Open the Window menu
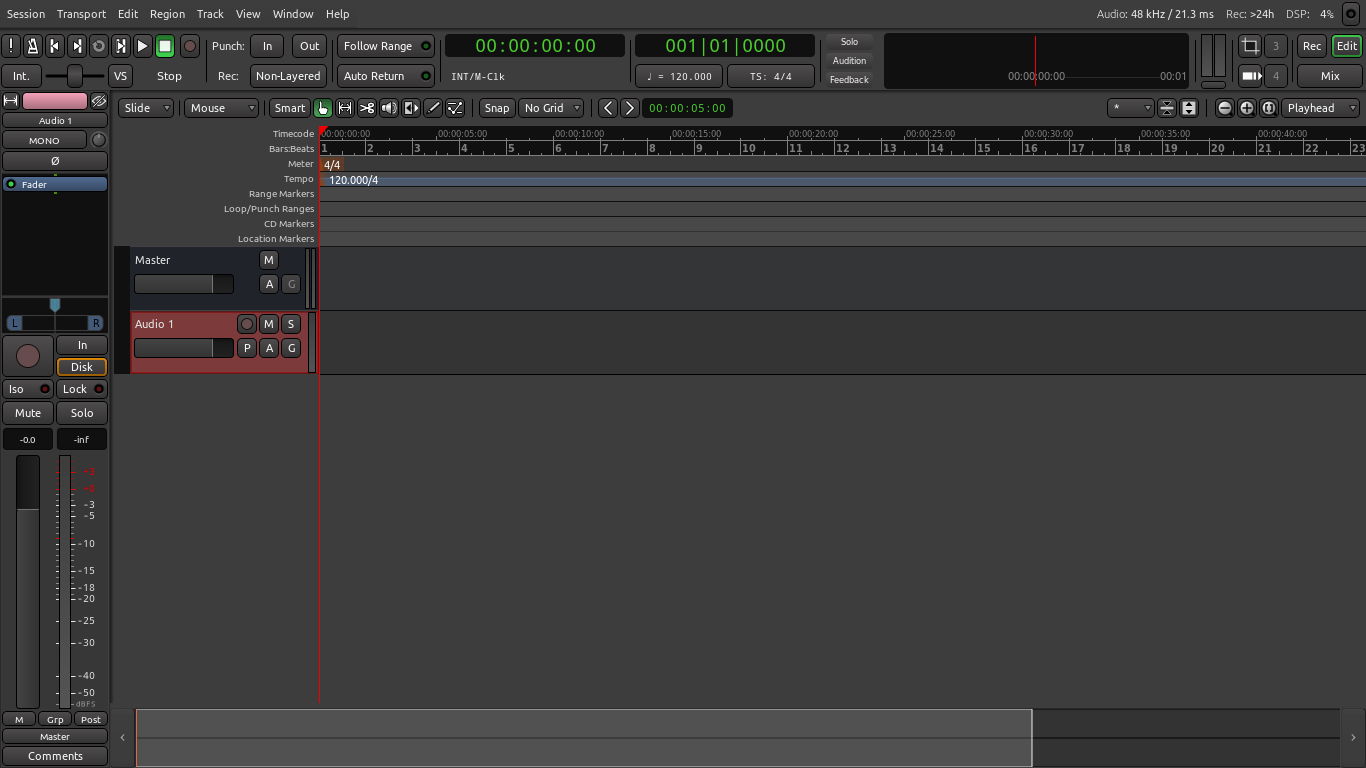This screenshot has height=768, width=1366. (293, 14)
